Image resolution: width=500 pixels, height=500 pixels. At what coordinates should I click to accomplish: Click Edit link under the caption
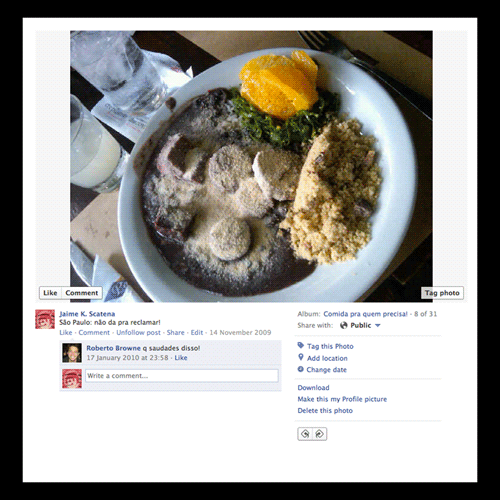(x=197, y=332)
